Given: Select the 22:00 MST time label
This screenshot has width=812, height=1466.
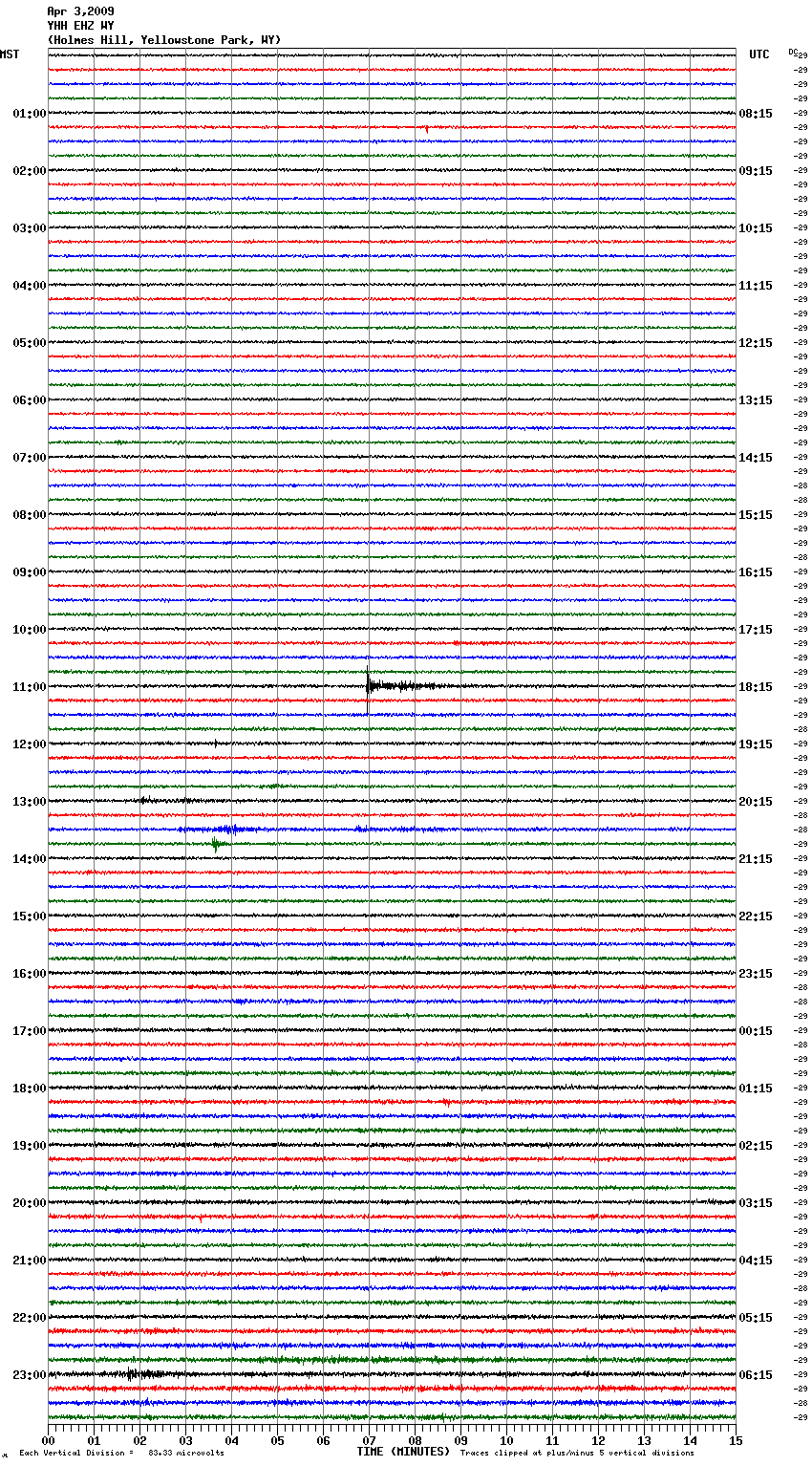Looking at the screenshot, I should (x=30, y=1318).
